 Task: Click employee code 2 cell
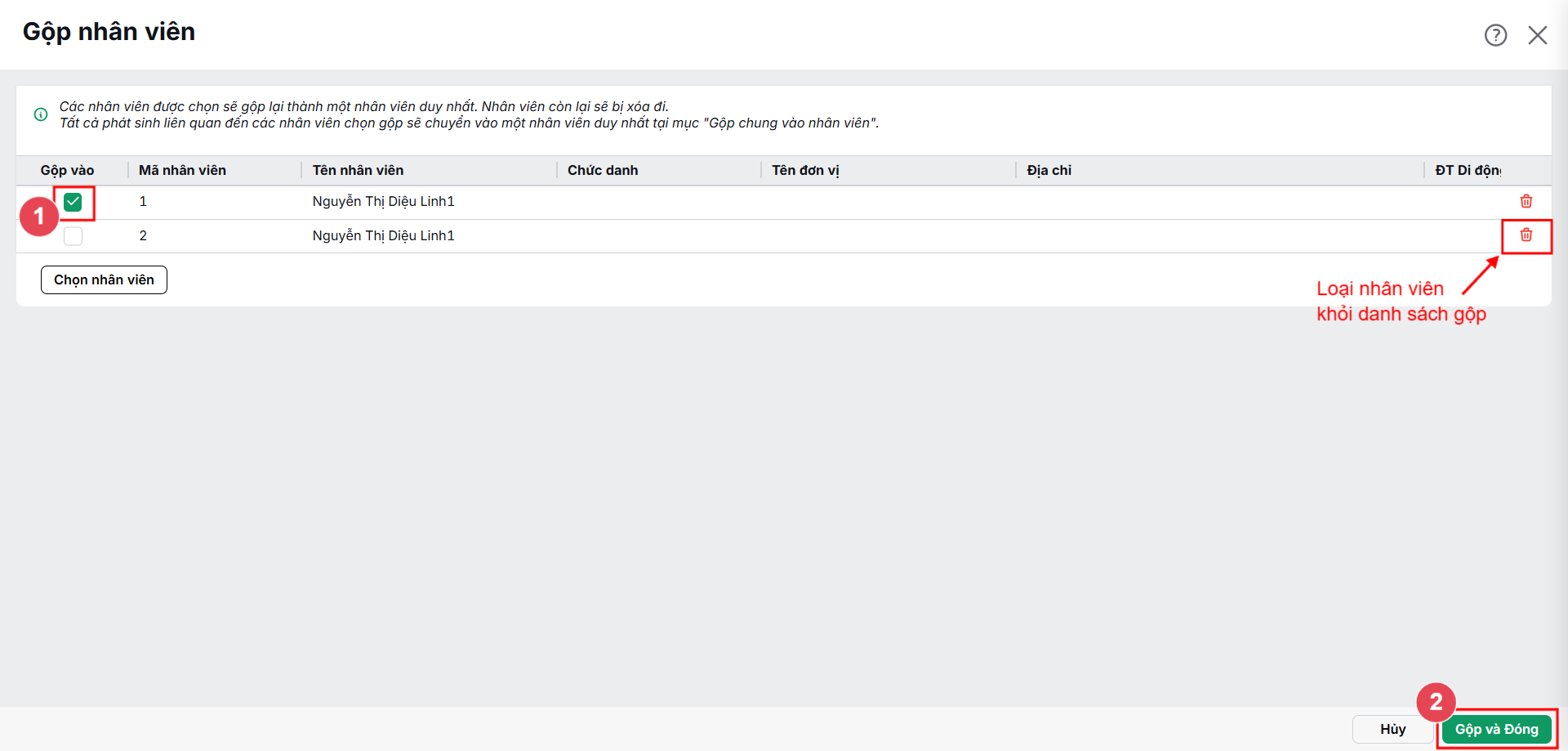click(x=143, y=235)
